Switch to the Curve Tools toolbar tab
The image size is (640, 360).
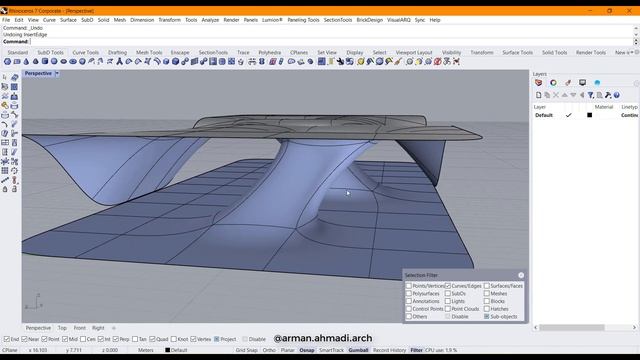86,53
